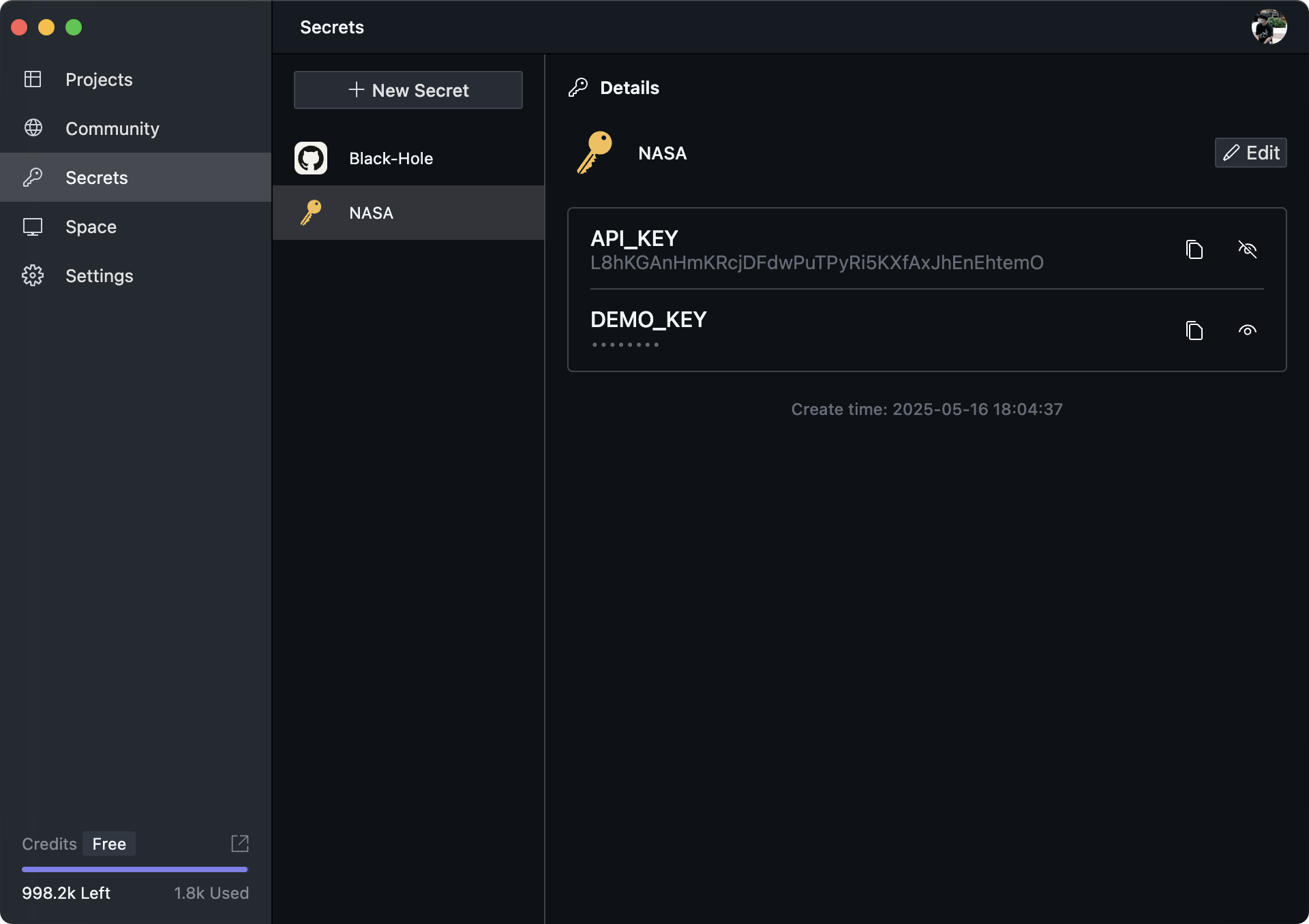This screenshot has height=924, width=1309.
Task: Select the Black-Hole secret entry
Action: (x=391, y=158)
